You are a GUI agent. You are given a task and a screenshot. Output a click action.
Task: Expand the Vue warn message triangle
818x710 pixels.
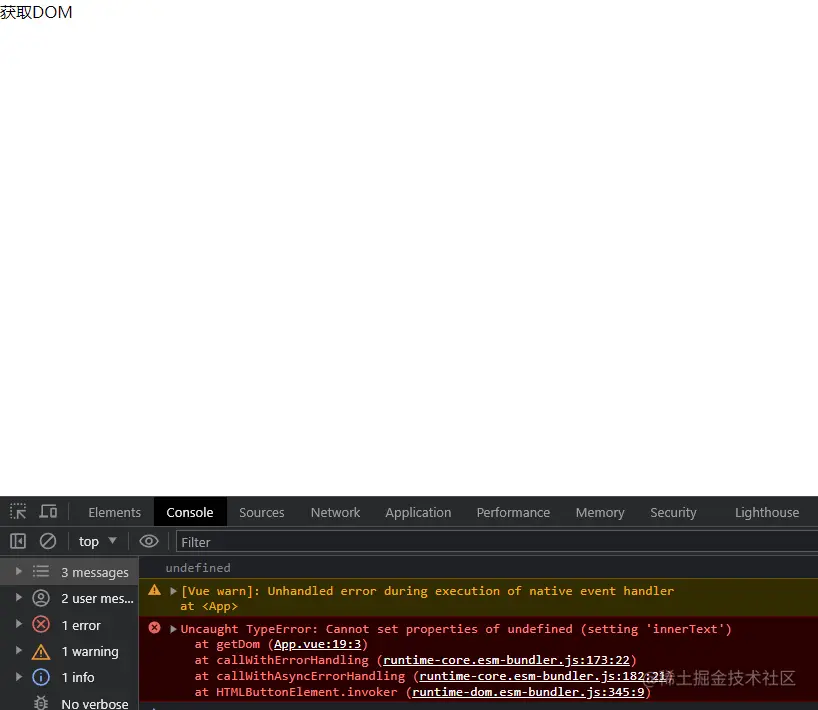tap(173, 591)
